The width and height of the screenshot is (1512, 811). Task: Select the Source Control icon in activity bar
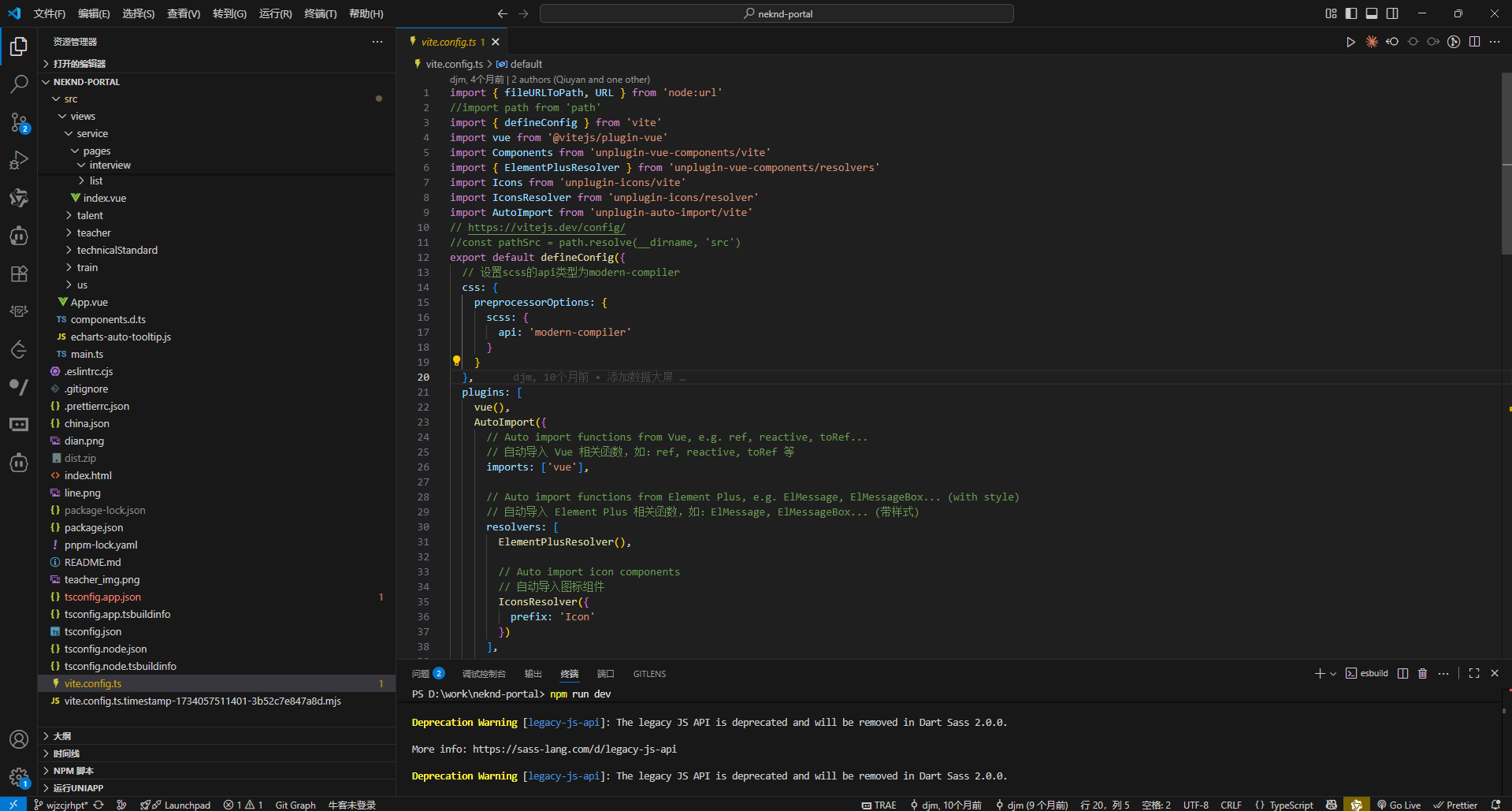(x=19, y=122)
